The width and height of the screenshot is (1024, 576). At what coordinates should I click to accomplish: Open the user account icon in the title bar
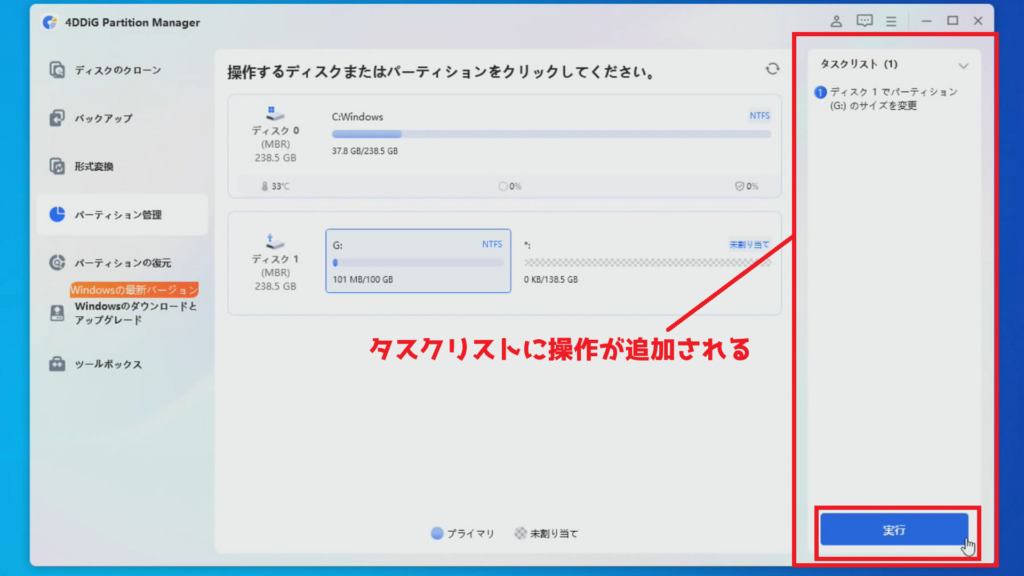[x=837, y=21]
